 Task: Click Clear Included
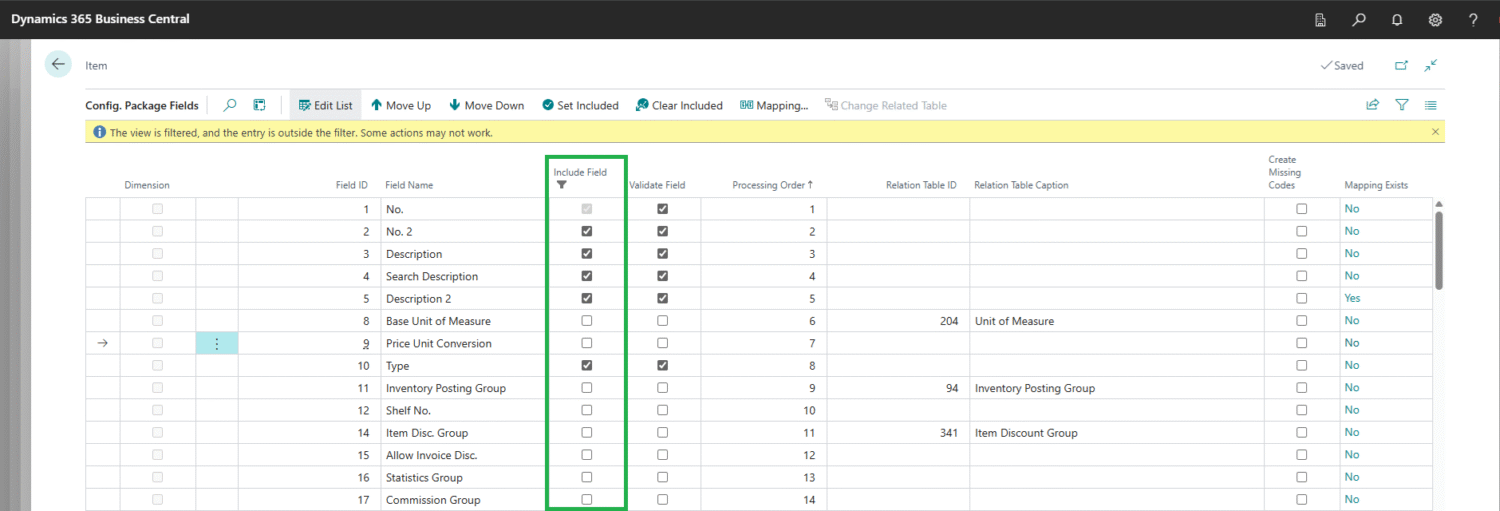tap(680, 105)
